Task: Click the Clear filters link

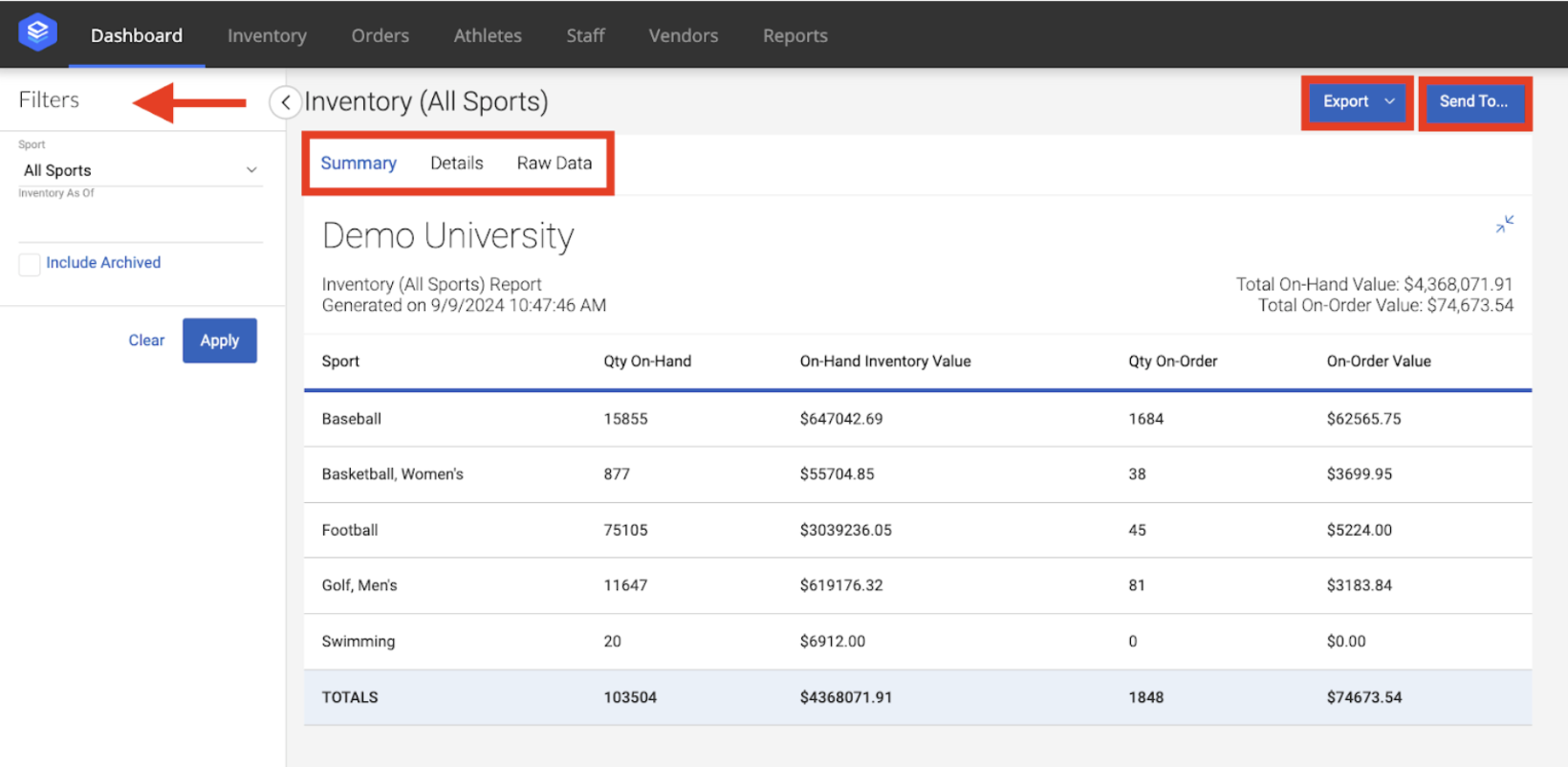Action: click(146, 340)
